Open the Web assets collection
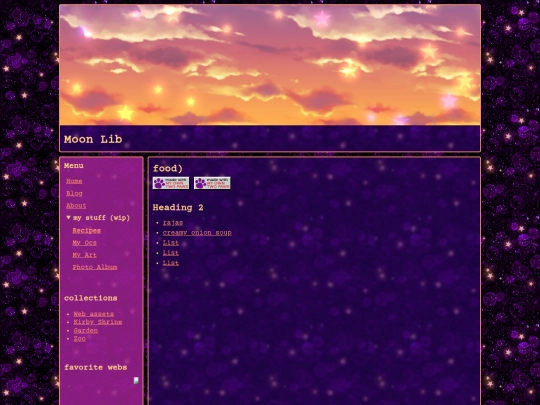 pyautogui.click(x=94, y=314)
